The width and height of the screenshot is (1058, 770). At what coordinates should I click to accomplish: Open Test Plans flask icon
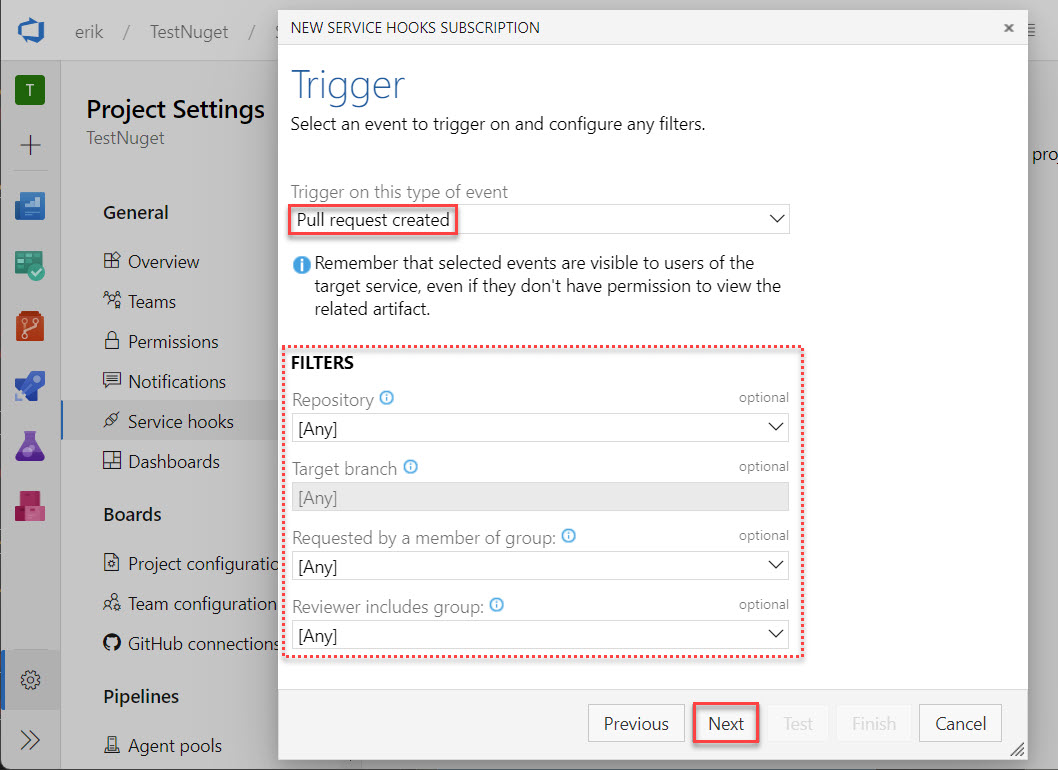click(30, 446)
